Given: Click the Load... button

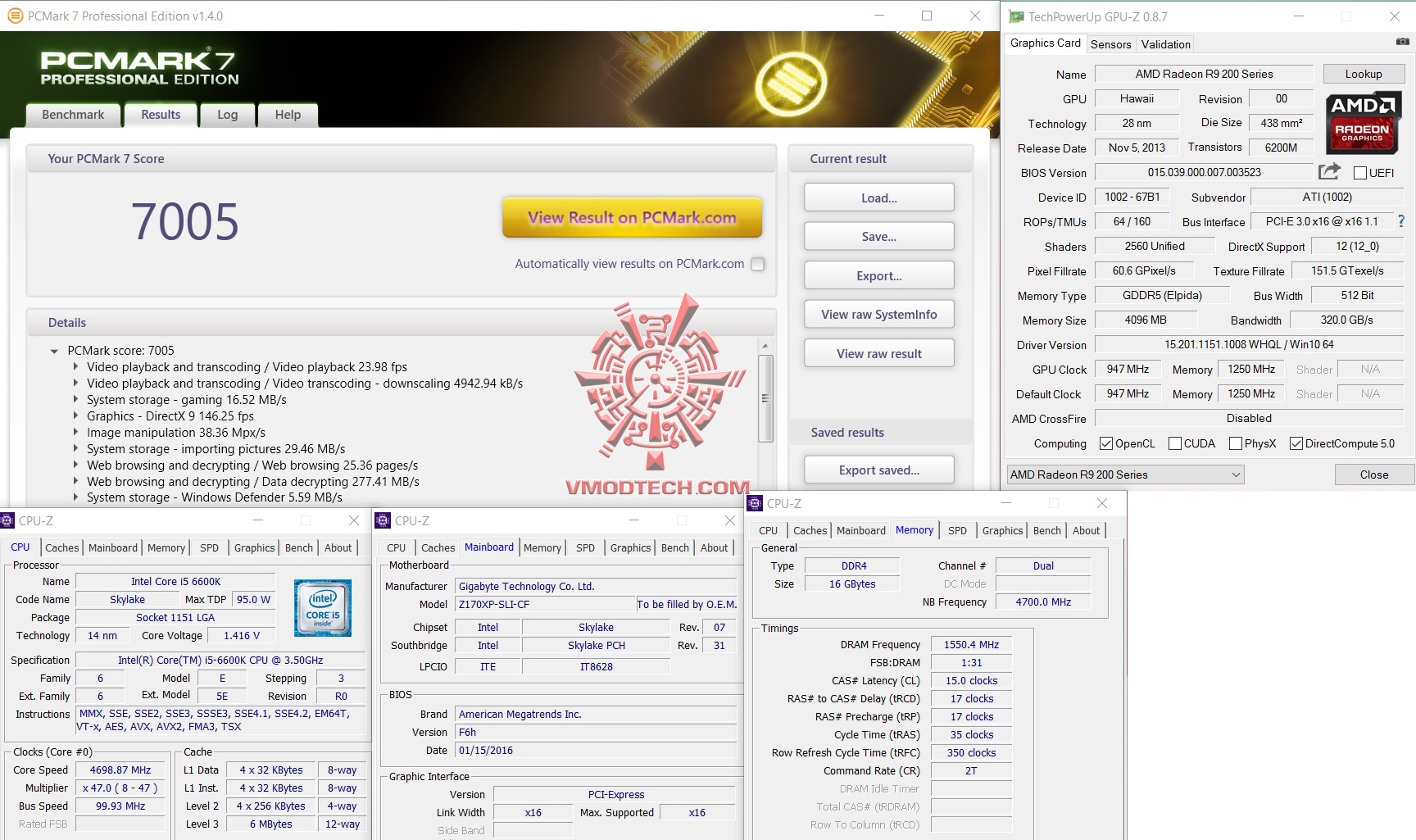Looking at the screenshot, I should pos(879,198).
